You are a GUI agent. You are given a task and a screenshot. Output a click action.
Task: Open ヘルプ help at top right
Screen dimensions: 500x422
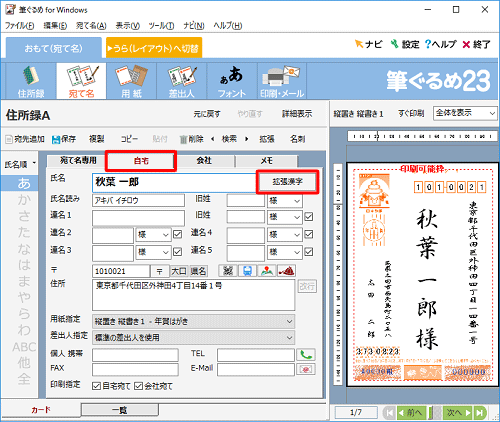point(440,44)
